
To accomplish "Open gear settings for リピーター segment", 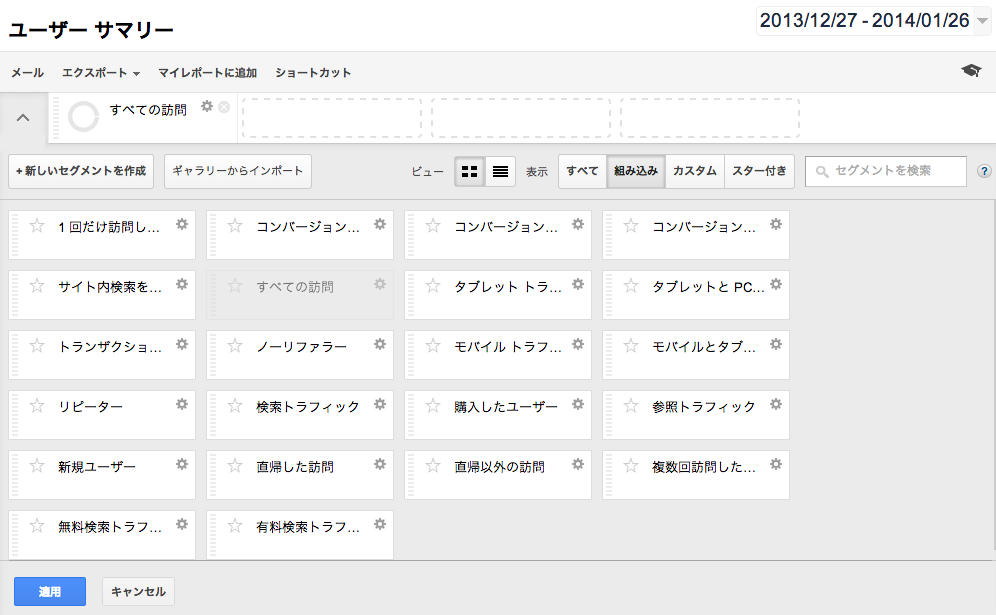I will click(x=182, y=404).
